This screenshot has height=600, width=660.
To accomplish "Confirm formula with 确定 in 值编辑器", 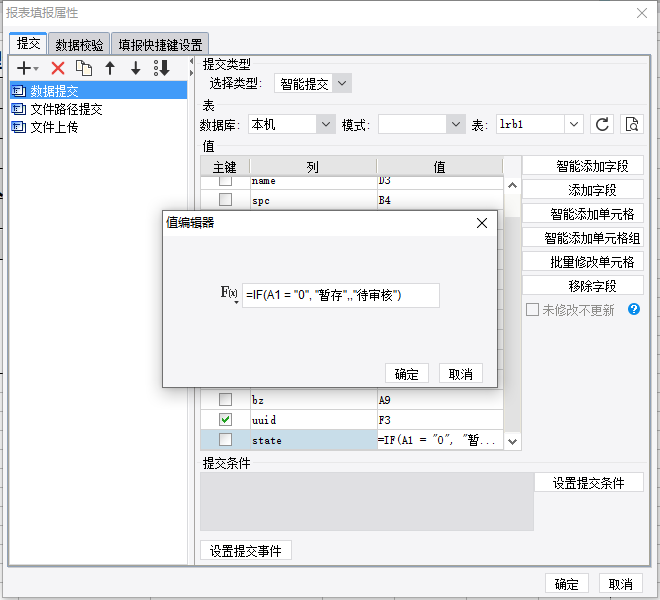I will point(407,373).
